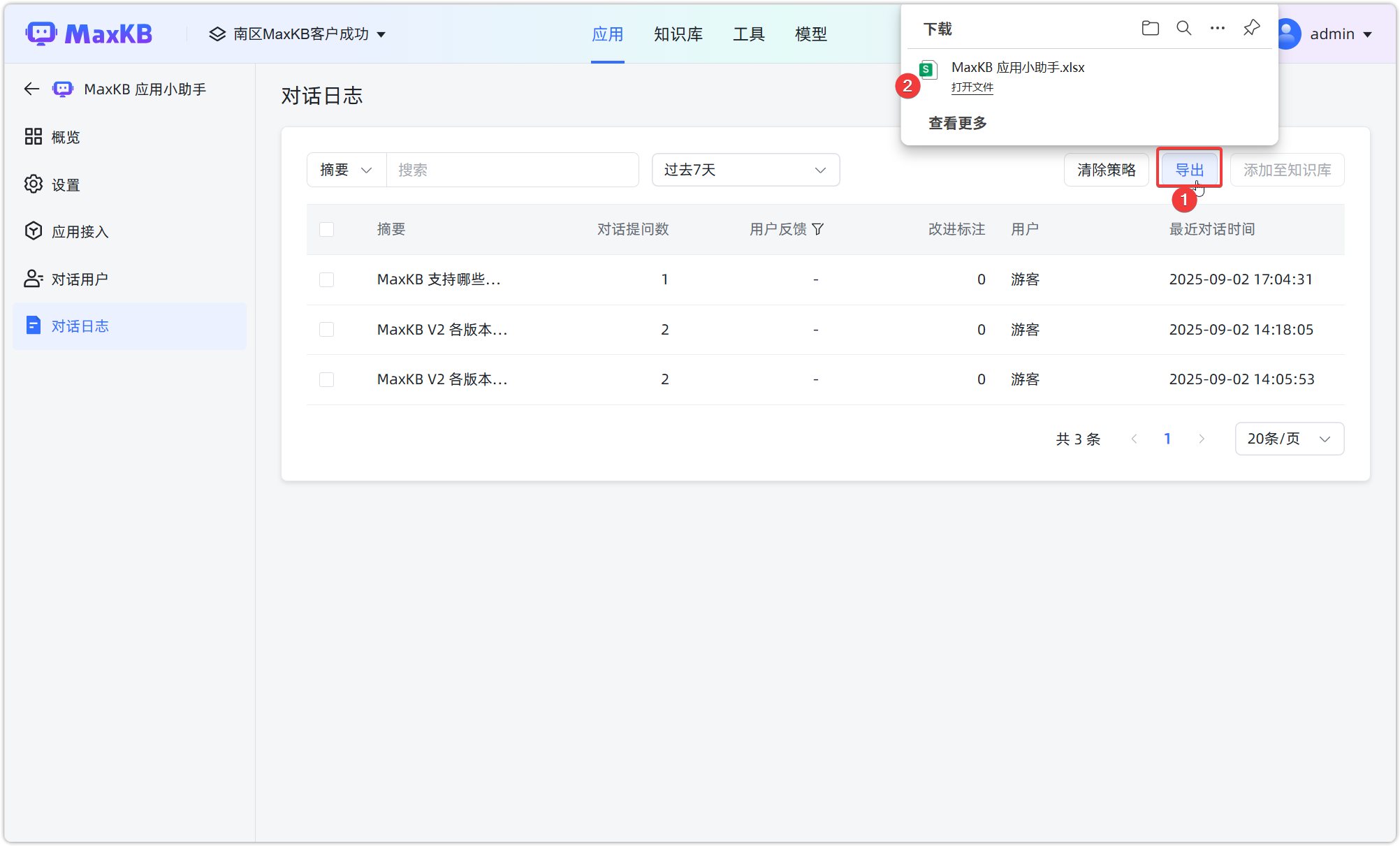Click the 导出 button

(x=1189, y=170)
